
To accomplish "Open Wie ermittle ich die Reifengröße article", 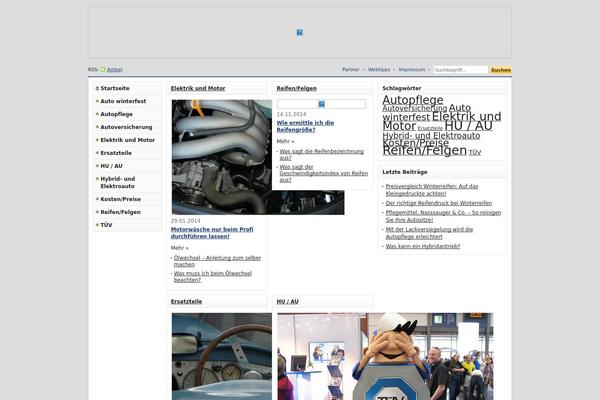I will click(x=305, y=126).
